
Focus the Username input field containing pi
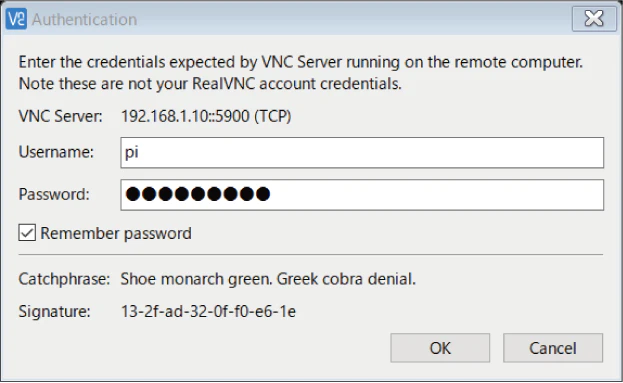[362, 153]
